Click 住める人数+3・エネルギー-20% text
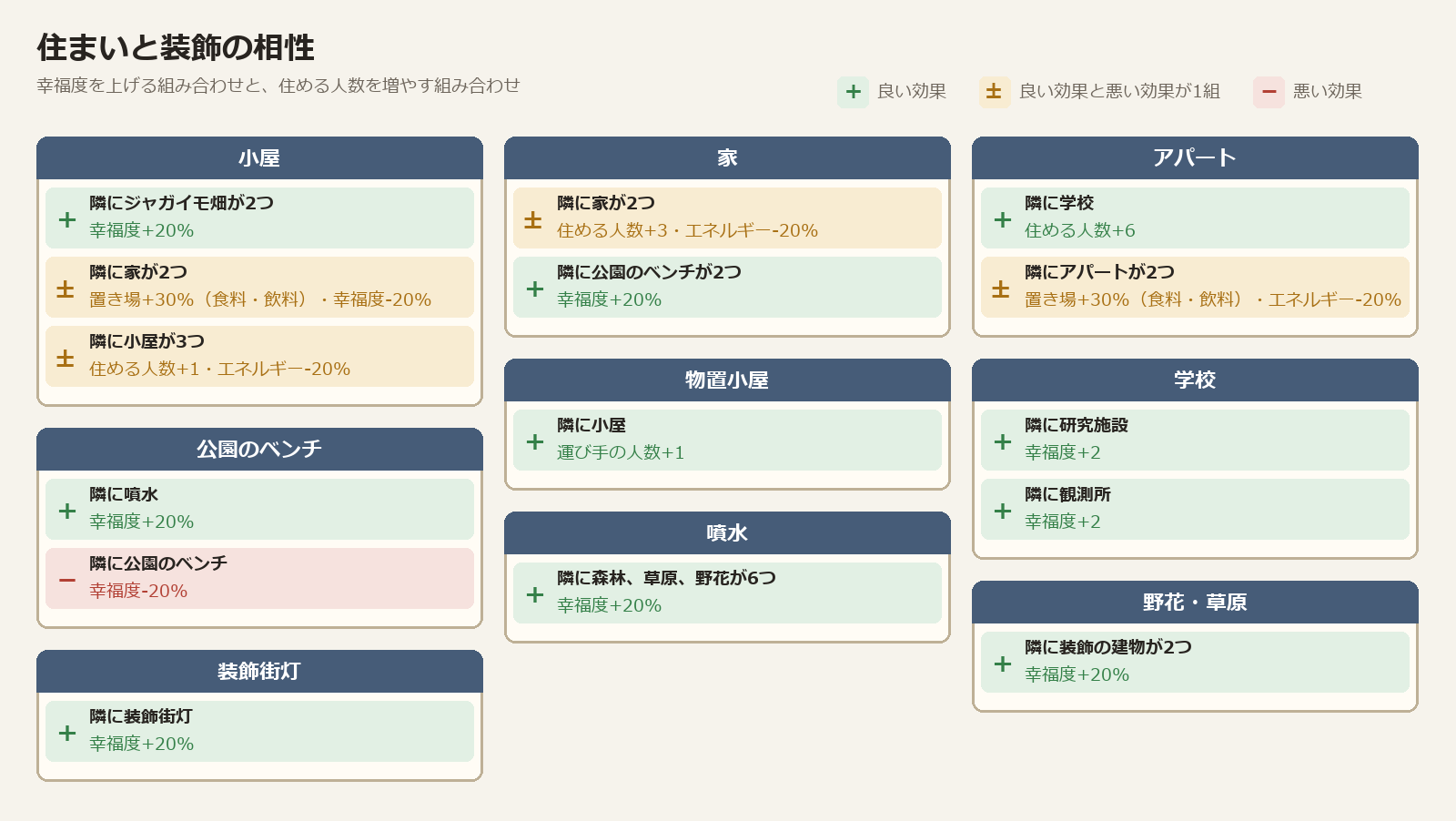This screenshot has height=821, width=1456. (688, 230)
